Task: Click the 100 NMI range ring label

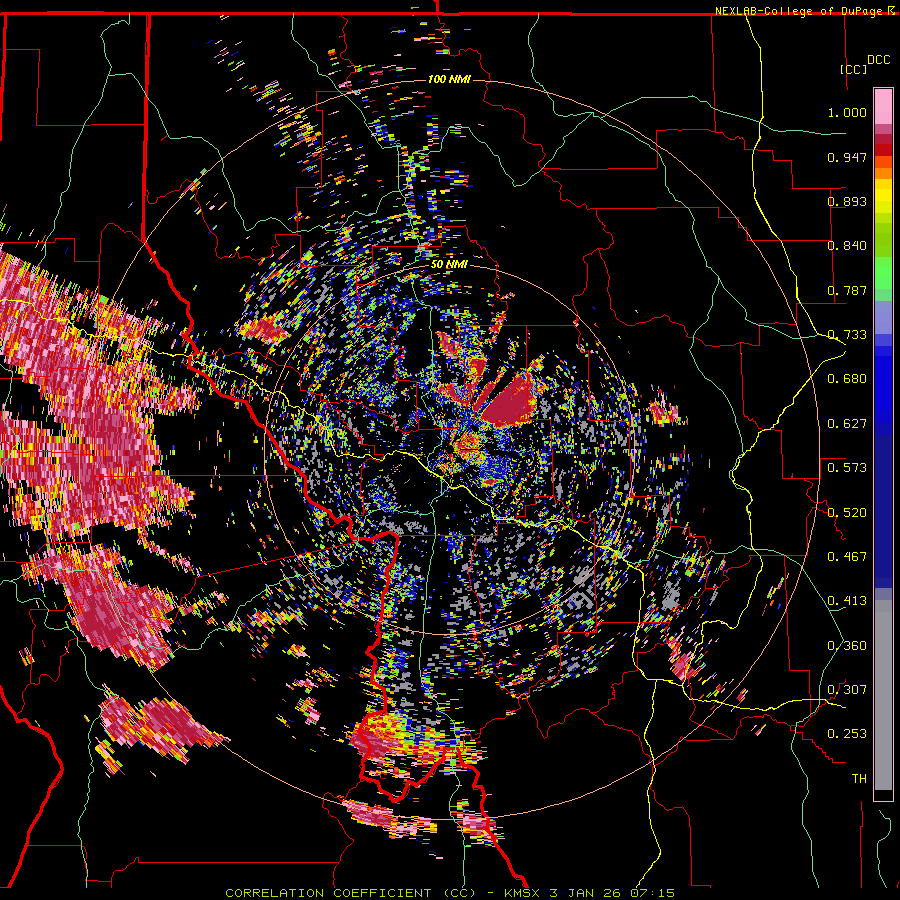Action: coord(449,79)
